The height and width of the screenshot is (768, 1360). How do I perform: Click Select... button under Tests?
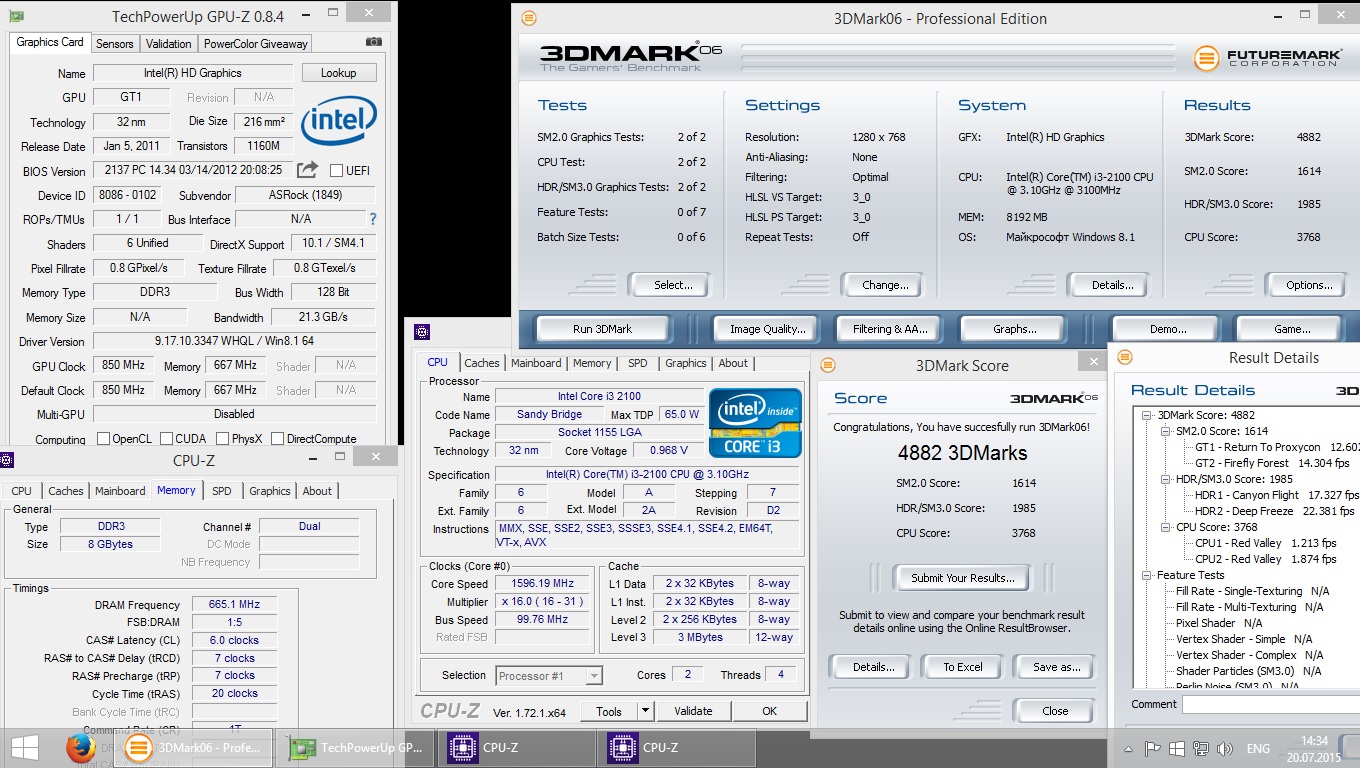pos(673,285)
